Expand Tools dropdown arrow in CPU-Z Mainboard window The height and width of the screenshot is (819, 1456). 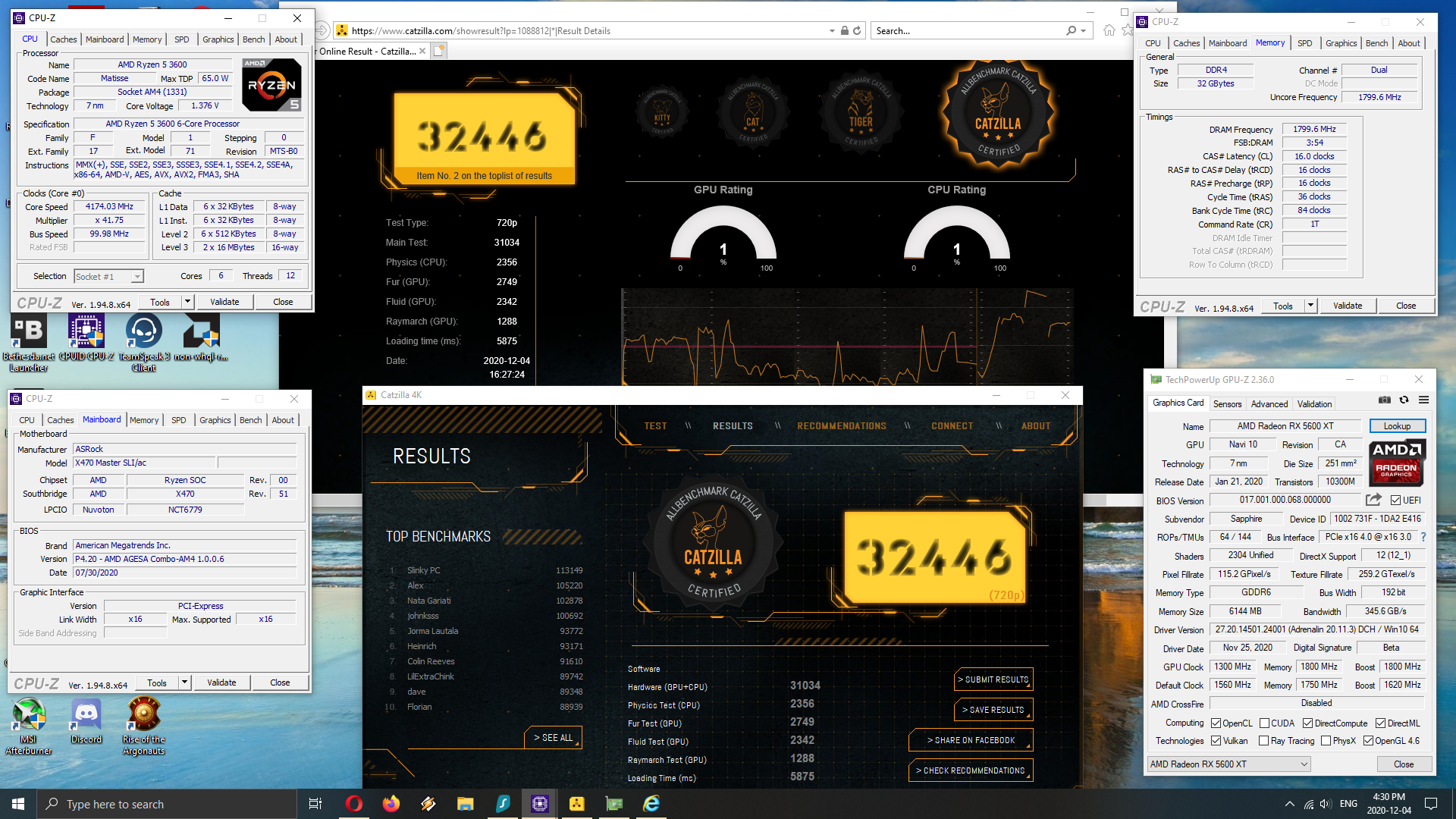tap(184, 682)
